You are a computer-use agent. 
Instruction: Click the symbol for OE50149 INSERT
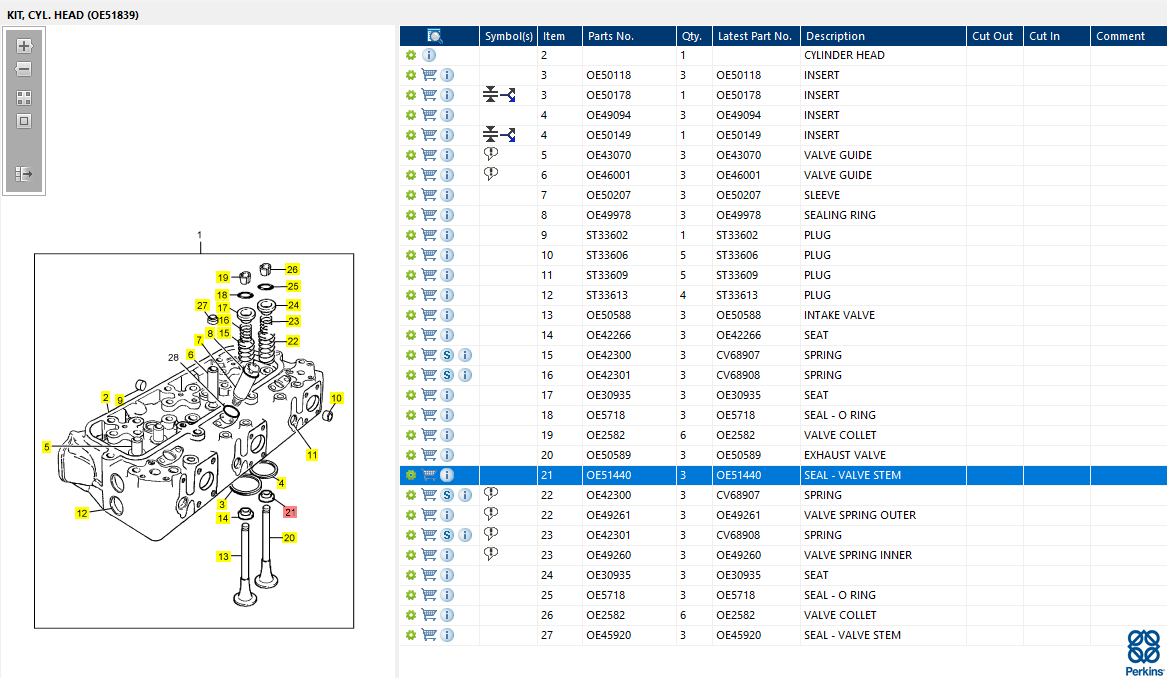click(x=499, y=135)
